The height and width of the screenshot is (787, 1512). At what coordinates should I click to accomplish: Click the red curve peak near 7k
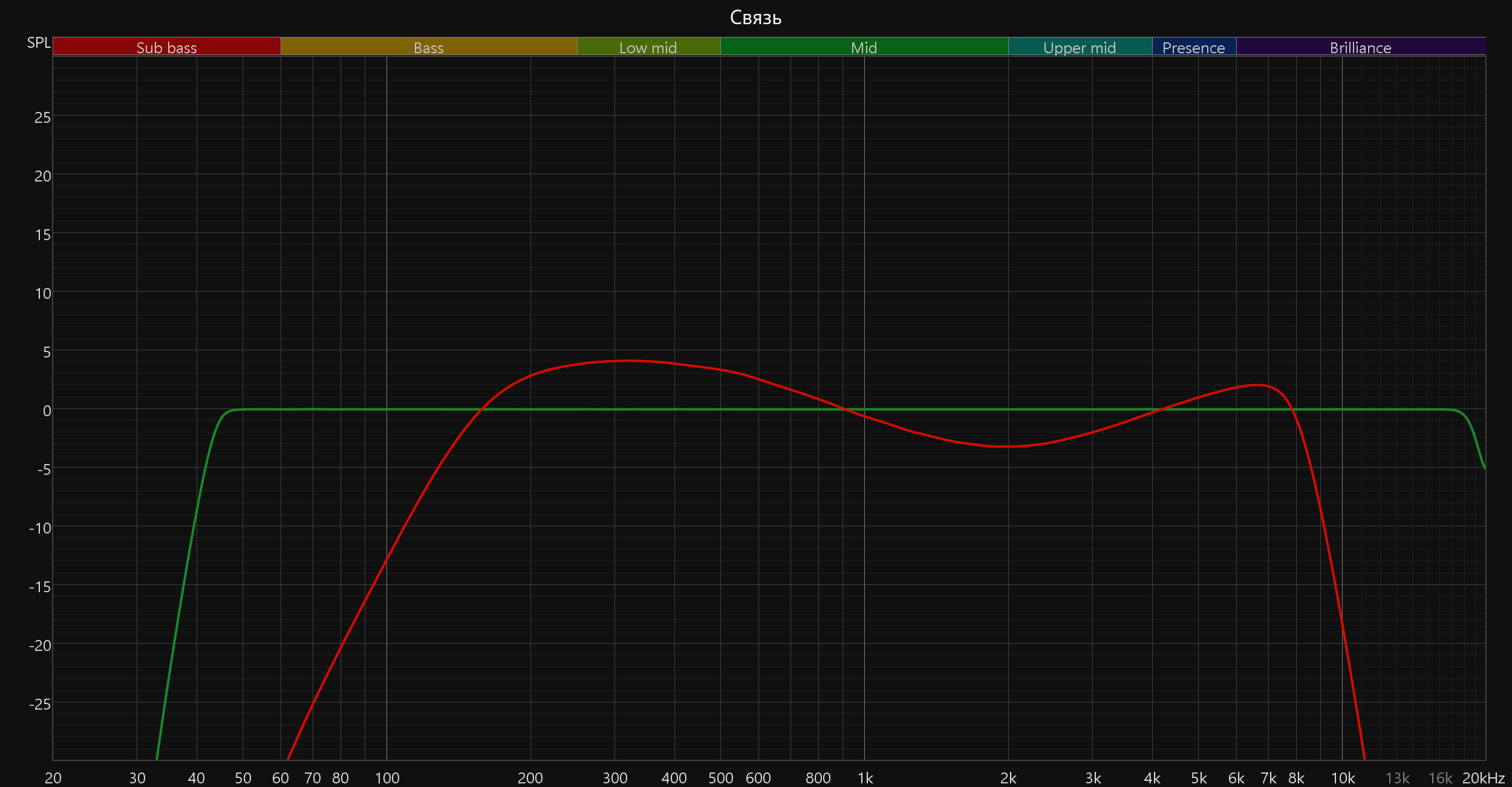[x=1258, y=385]
